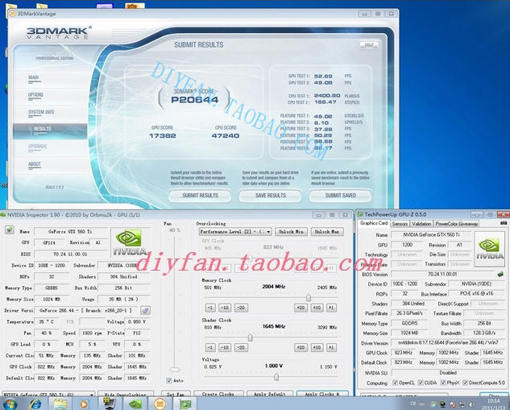The width and height of the screenshot is (510, 410).
Task: Switch to NVIDIA Inspector taskbar icon
Action: pyautogui.click(x=135, y=404)
